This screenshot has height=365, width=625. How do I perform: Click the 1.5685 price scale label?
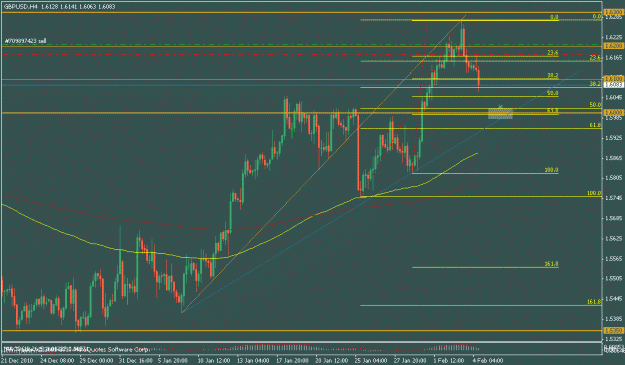[x=613, y=218]
